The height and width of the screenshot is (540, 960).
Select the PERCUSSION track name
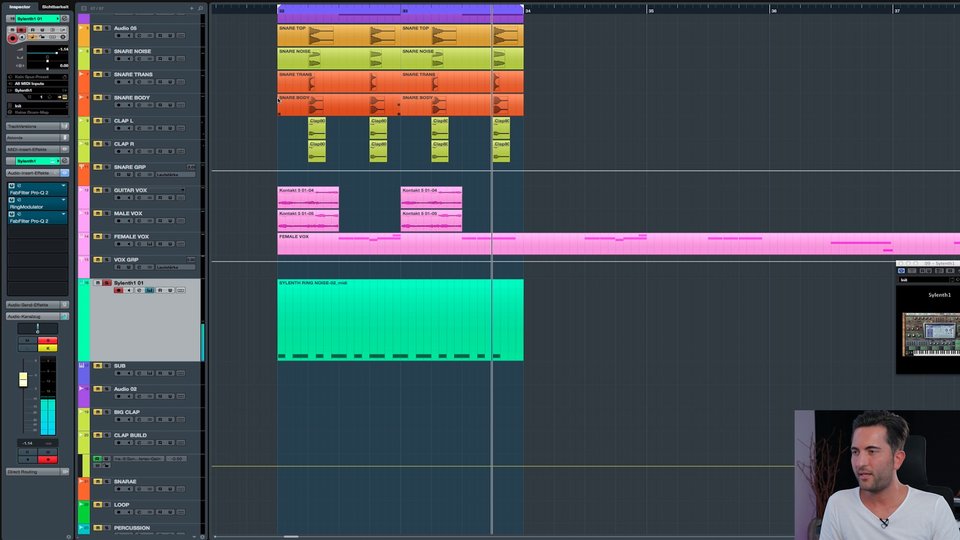click(x=132, y=528)
